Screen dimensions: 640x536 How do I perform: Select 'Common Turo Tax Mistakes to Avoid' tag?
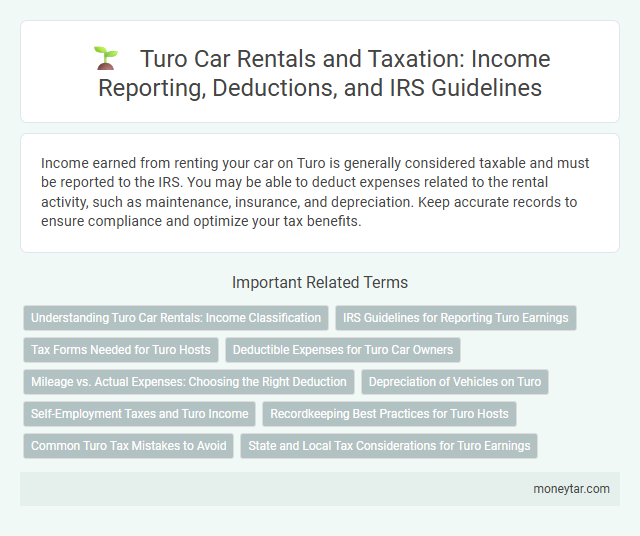click(129, 446)
